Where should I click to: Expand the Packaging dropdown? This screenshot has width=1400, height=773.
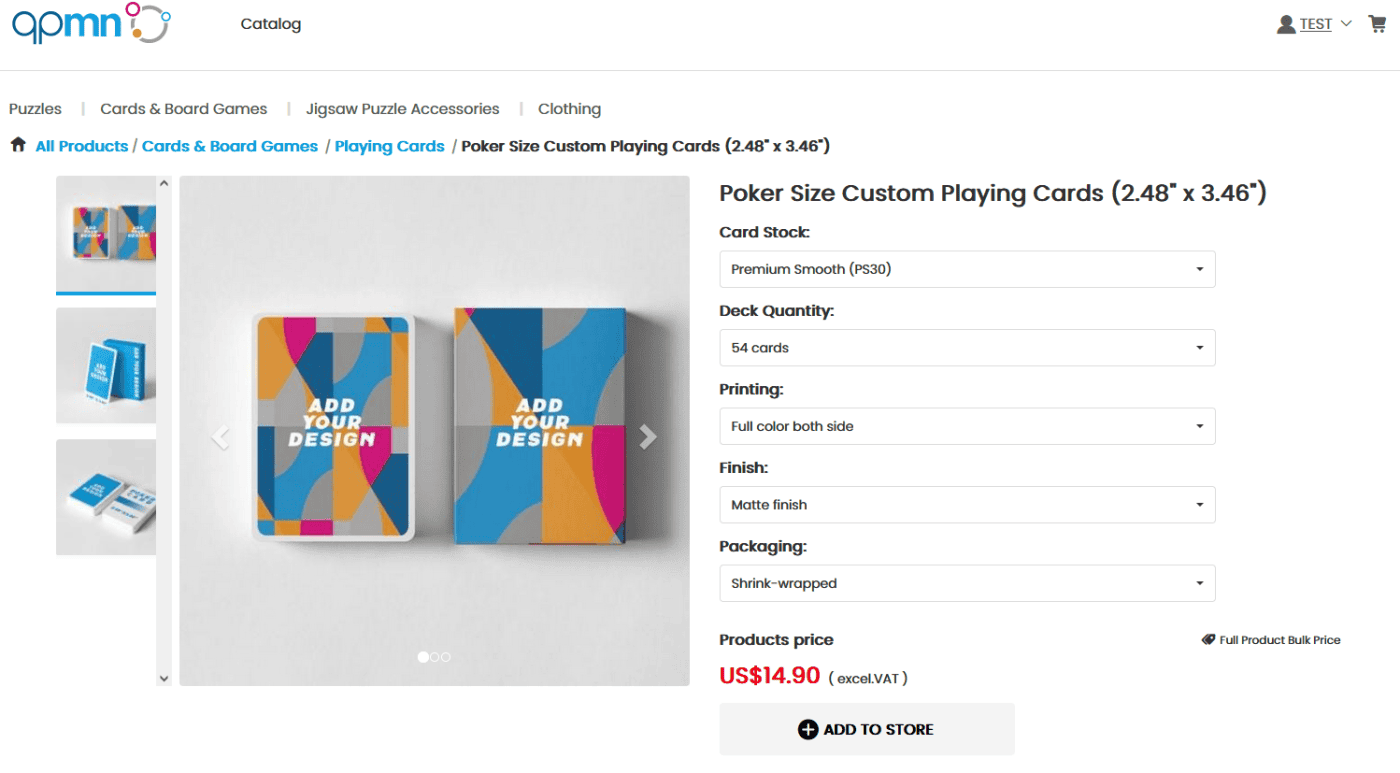point(967,584)
